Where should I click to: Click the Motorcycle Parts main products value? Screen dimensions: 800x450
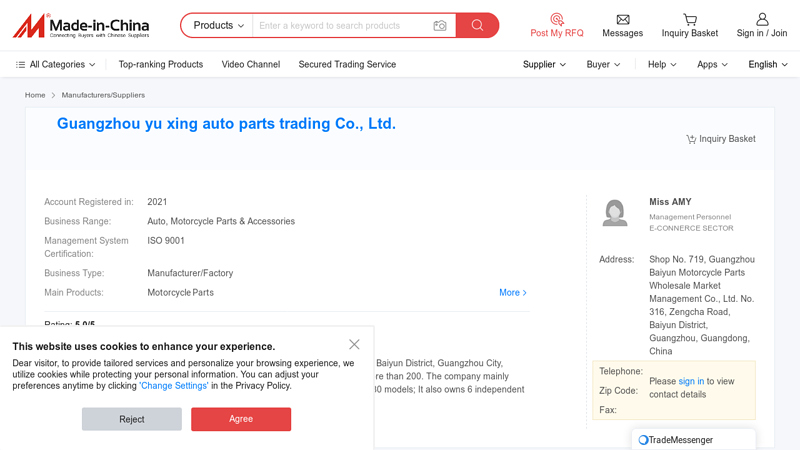tap(180, 292)
